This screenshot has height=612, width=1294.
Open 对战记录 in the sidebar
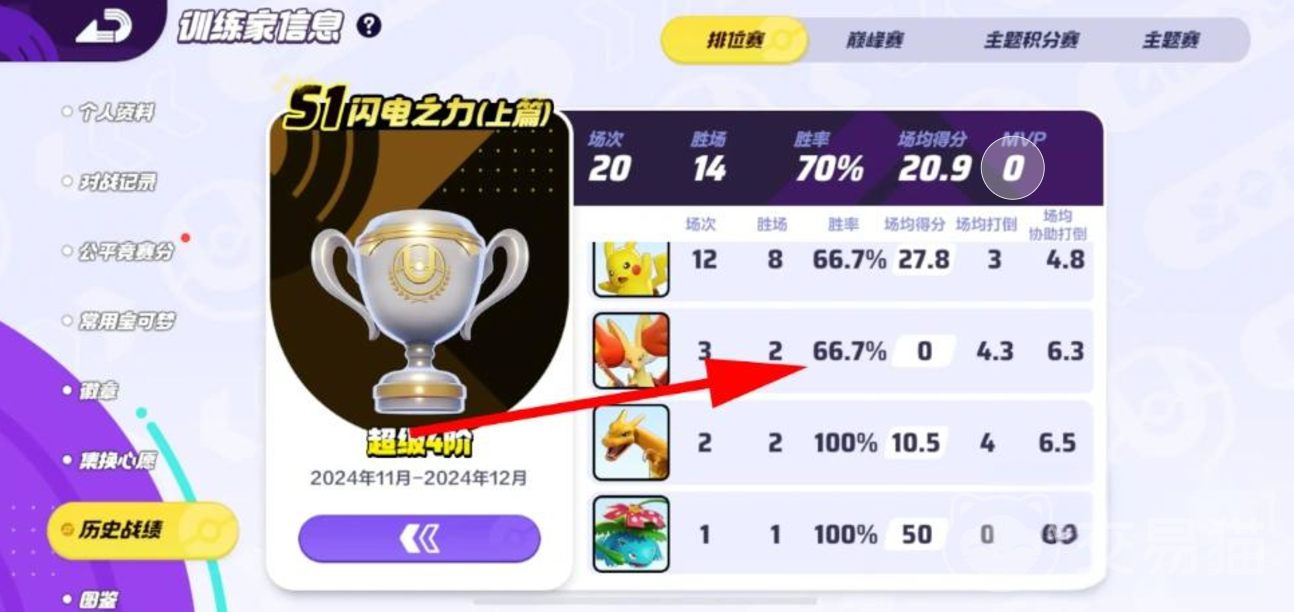[116, 182]
